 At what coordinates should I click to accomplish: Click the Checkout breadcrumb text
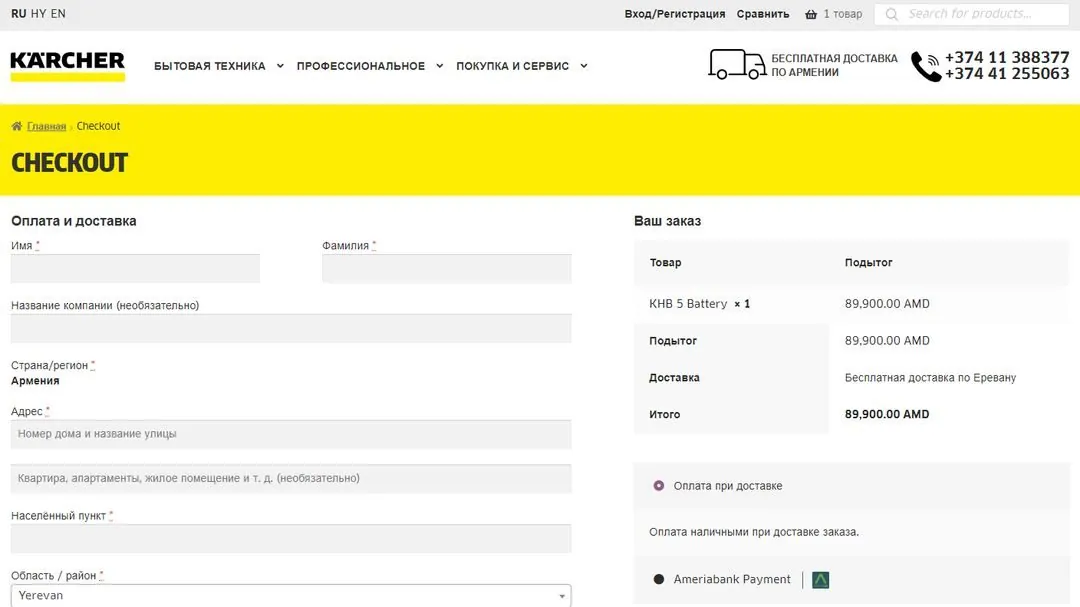[x=98, y=126]
